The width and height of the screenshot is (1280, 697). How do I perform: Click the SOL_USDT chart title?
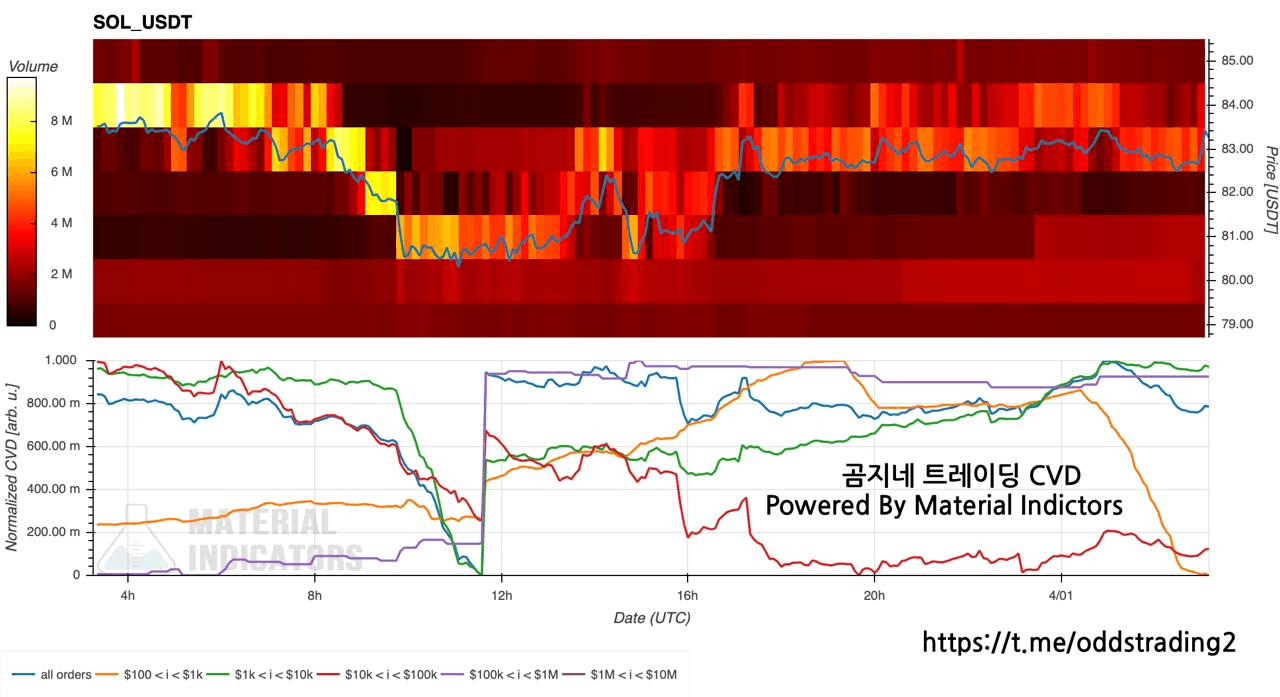point(143,21)
